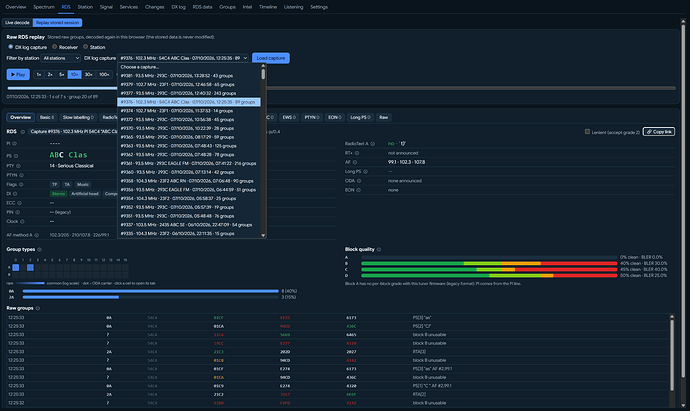Click the info icon beside Flags

(21, 184)
